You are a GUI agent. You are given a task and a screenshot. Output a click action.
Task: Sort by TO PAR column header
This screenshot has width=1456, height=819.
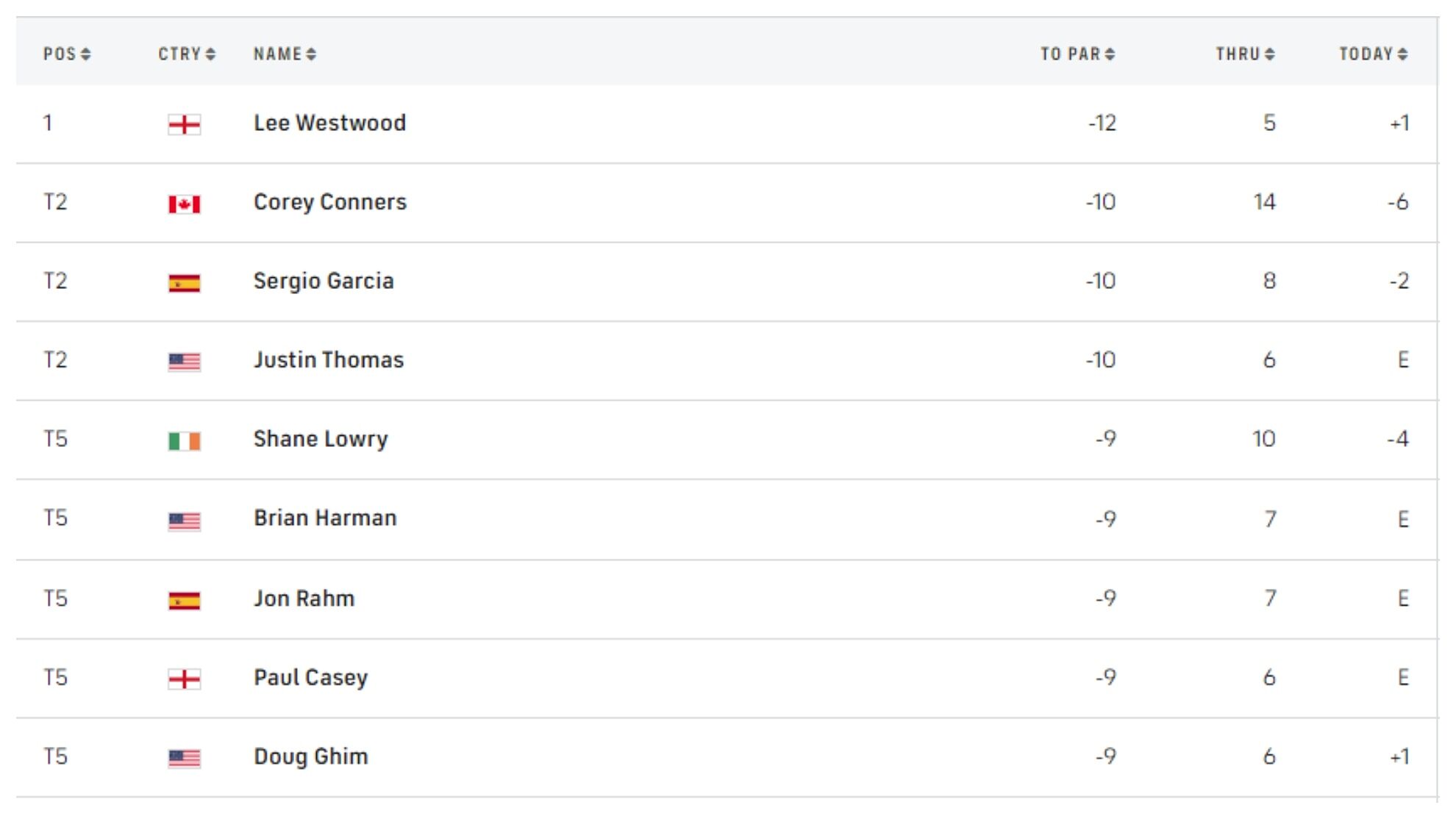pos(1077,54)
